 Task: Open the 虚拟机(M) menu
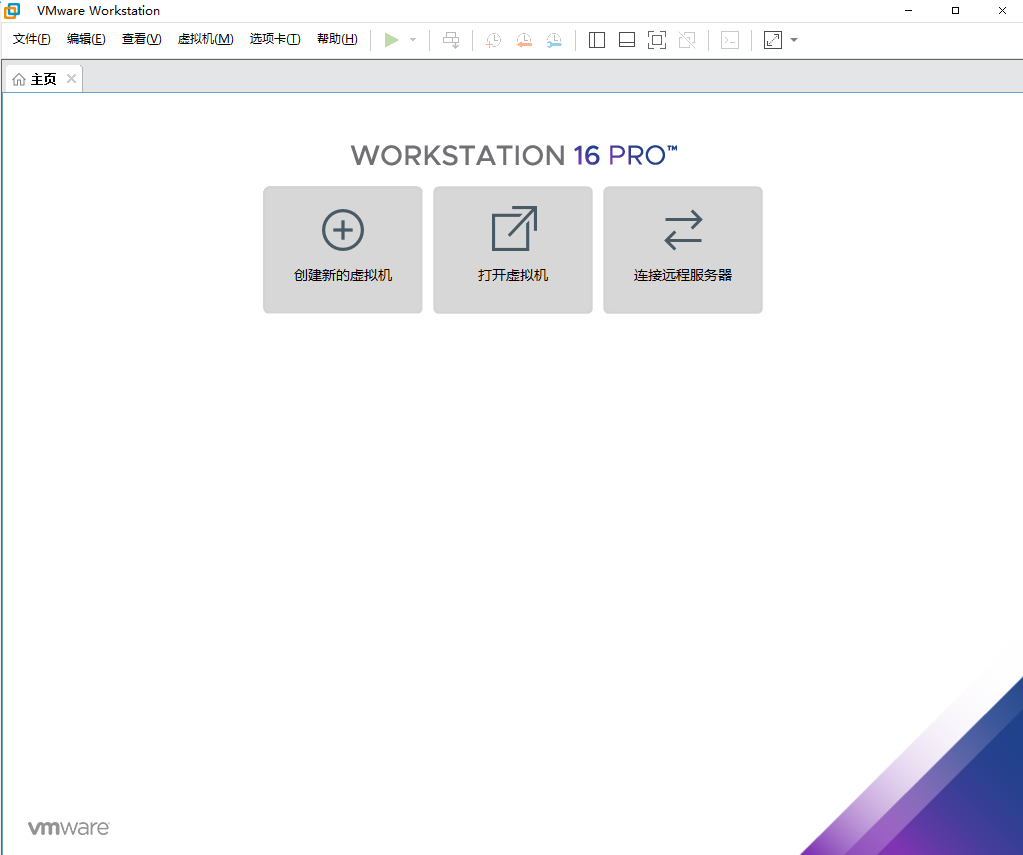click(206, 39)
